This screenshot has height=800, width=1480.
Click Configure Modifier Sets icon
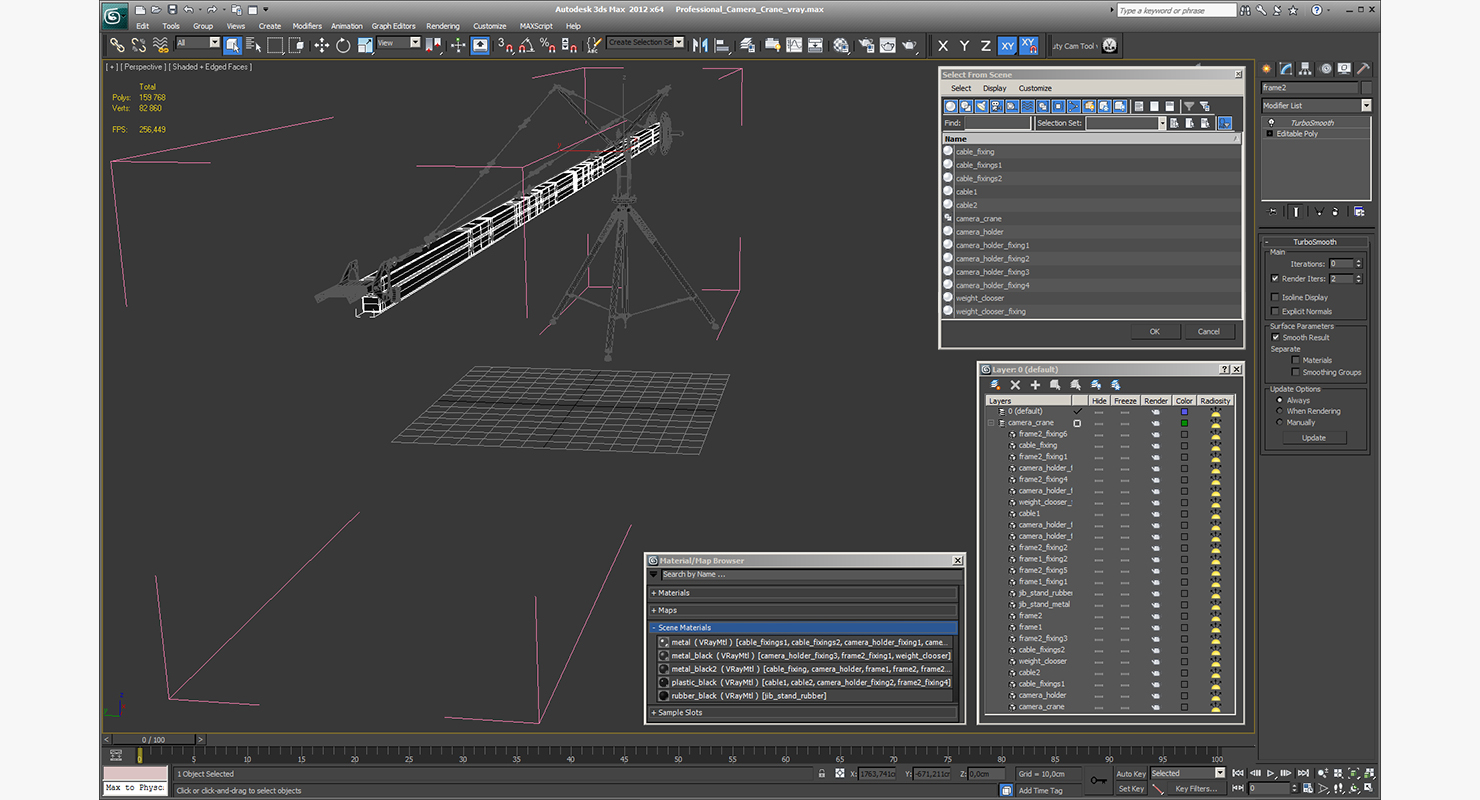[x=1359, y=211]
